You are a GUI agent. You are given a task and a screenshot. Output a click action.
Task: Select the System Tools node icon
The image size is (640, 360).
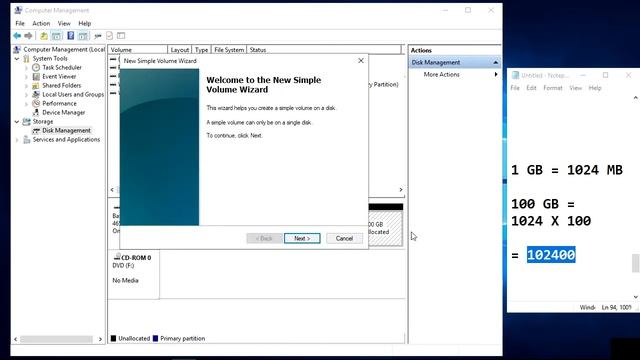[x=26, y=58]
